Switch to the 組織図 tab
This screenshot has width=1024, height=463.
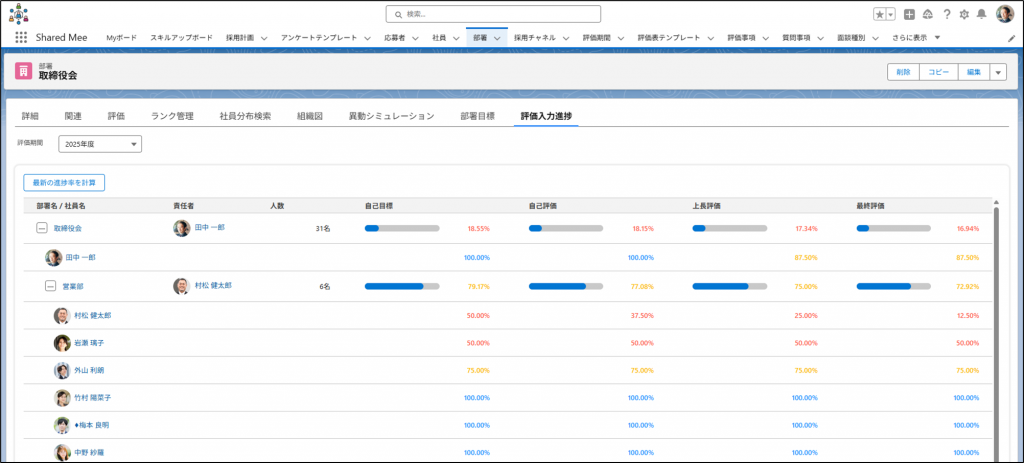[310, 116]
